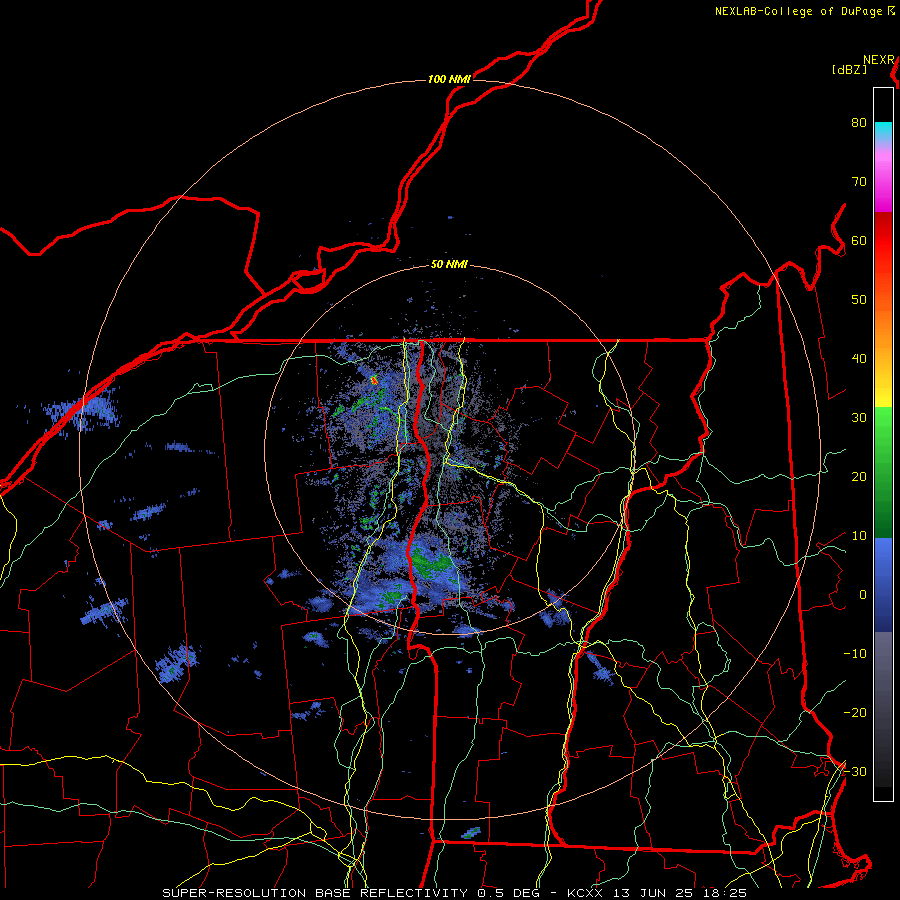Image resolution: width=900 pixels, height=900 pixels.
Task: Click the green segment of the color bar
Action: pyautogui.click(x=883, y=472)
